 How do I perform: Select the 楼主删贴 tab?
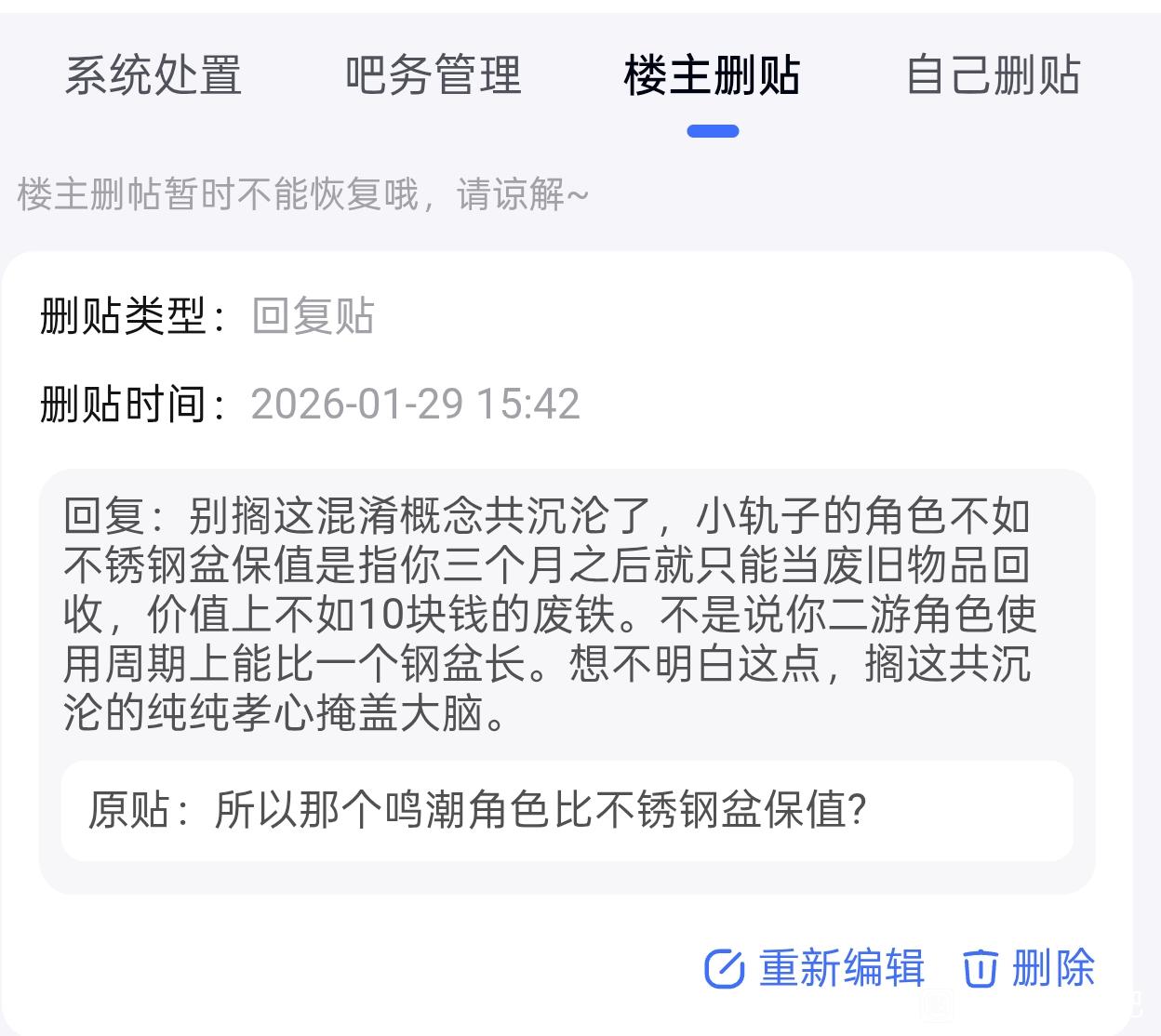point(712,75)
